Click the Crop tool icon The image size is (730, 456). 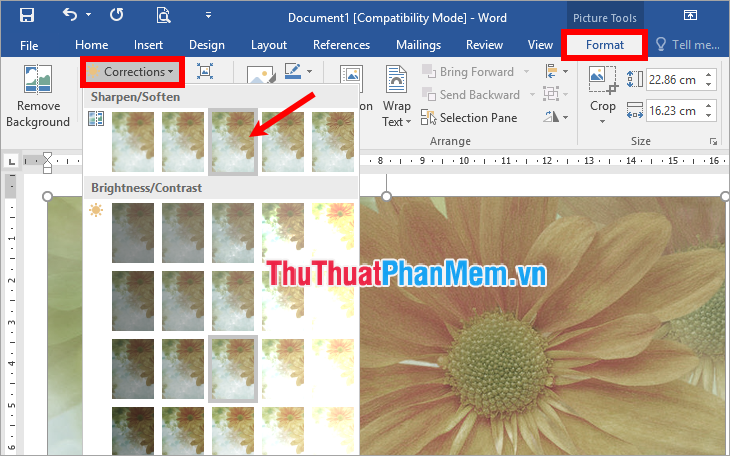tap(603, 80)
